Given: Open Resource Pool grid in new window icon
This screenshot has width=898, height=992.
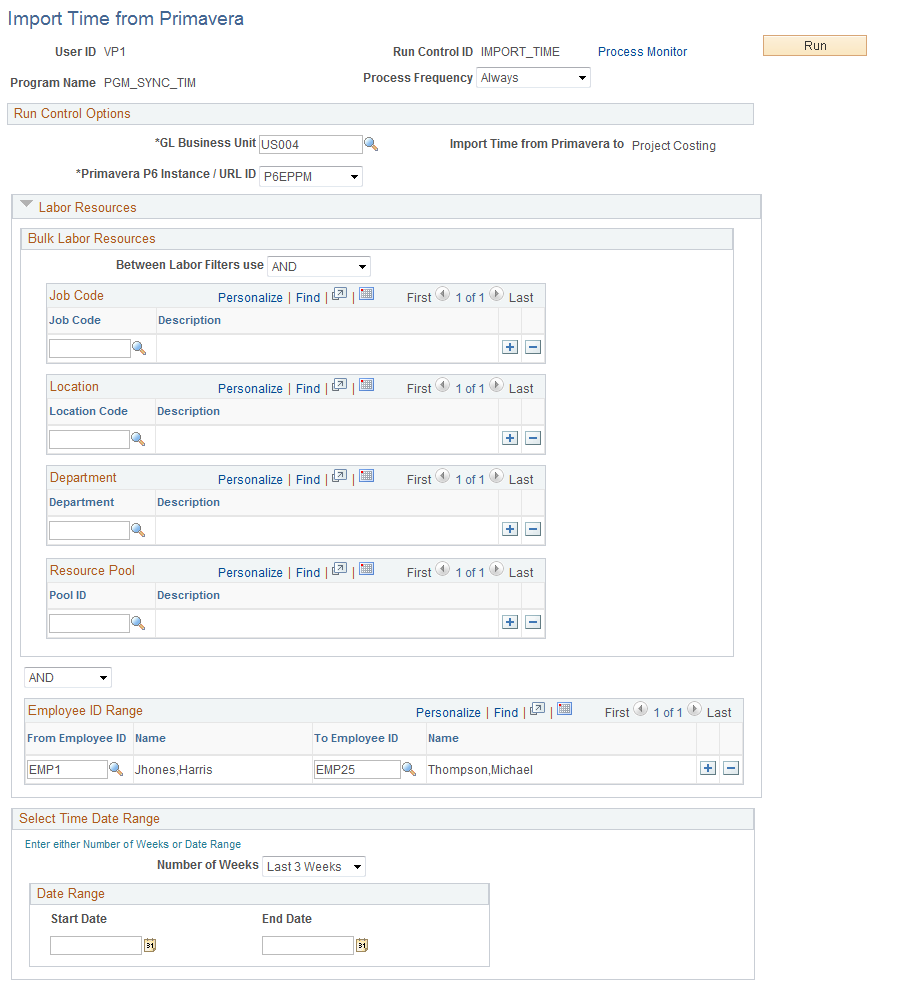Looking at the screenshot, I should coord(340,569).
